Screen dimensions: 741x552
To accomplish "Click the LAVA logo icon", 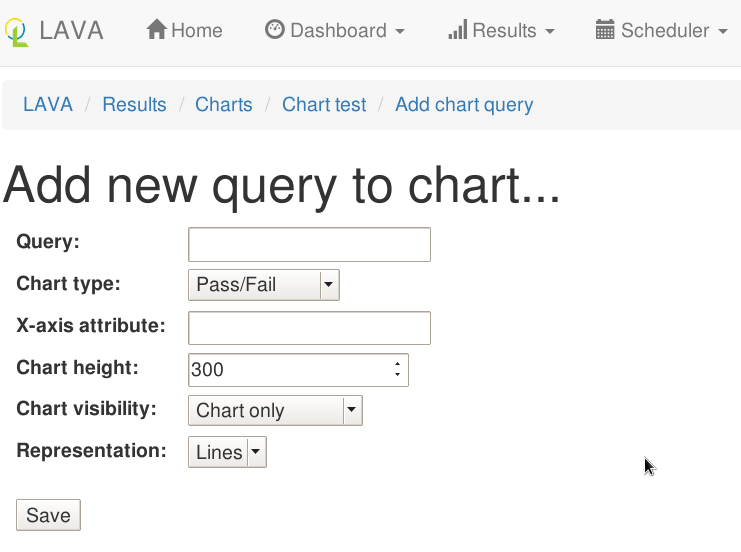I will coord(16,32).
